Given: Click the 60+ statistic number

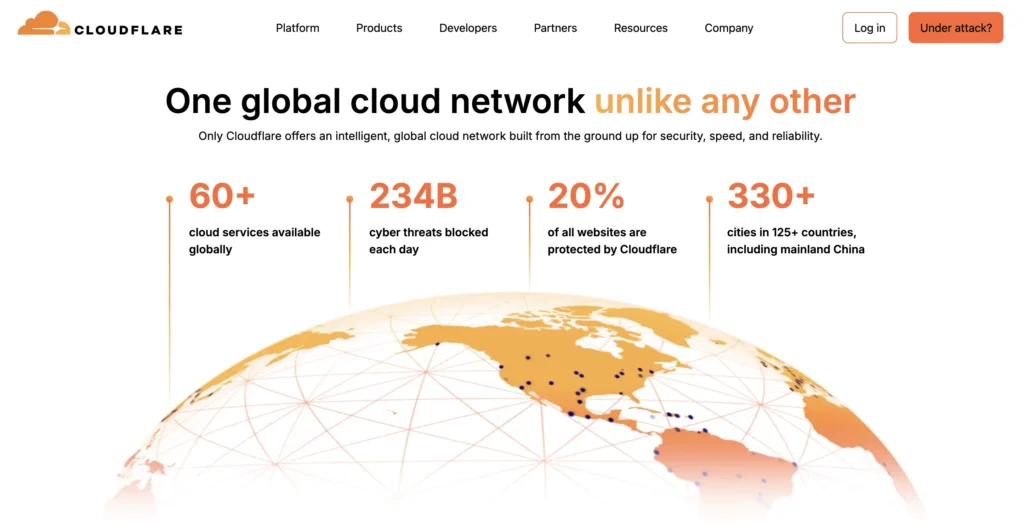Looking at the screenshot, I should 222,196.
